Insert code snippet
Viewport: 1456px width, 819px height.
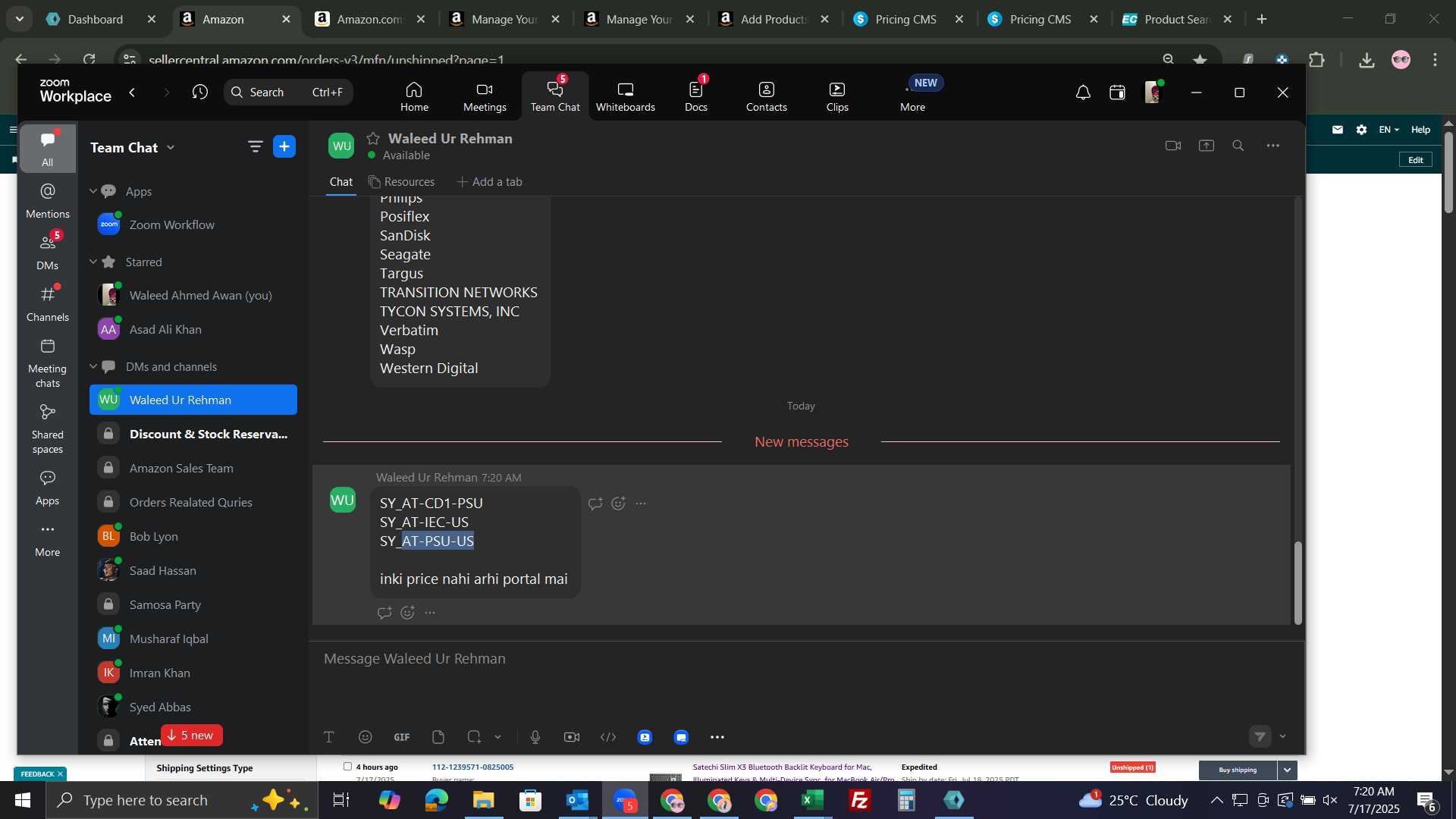[x=608, y=736]
